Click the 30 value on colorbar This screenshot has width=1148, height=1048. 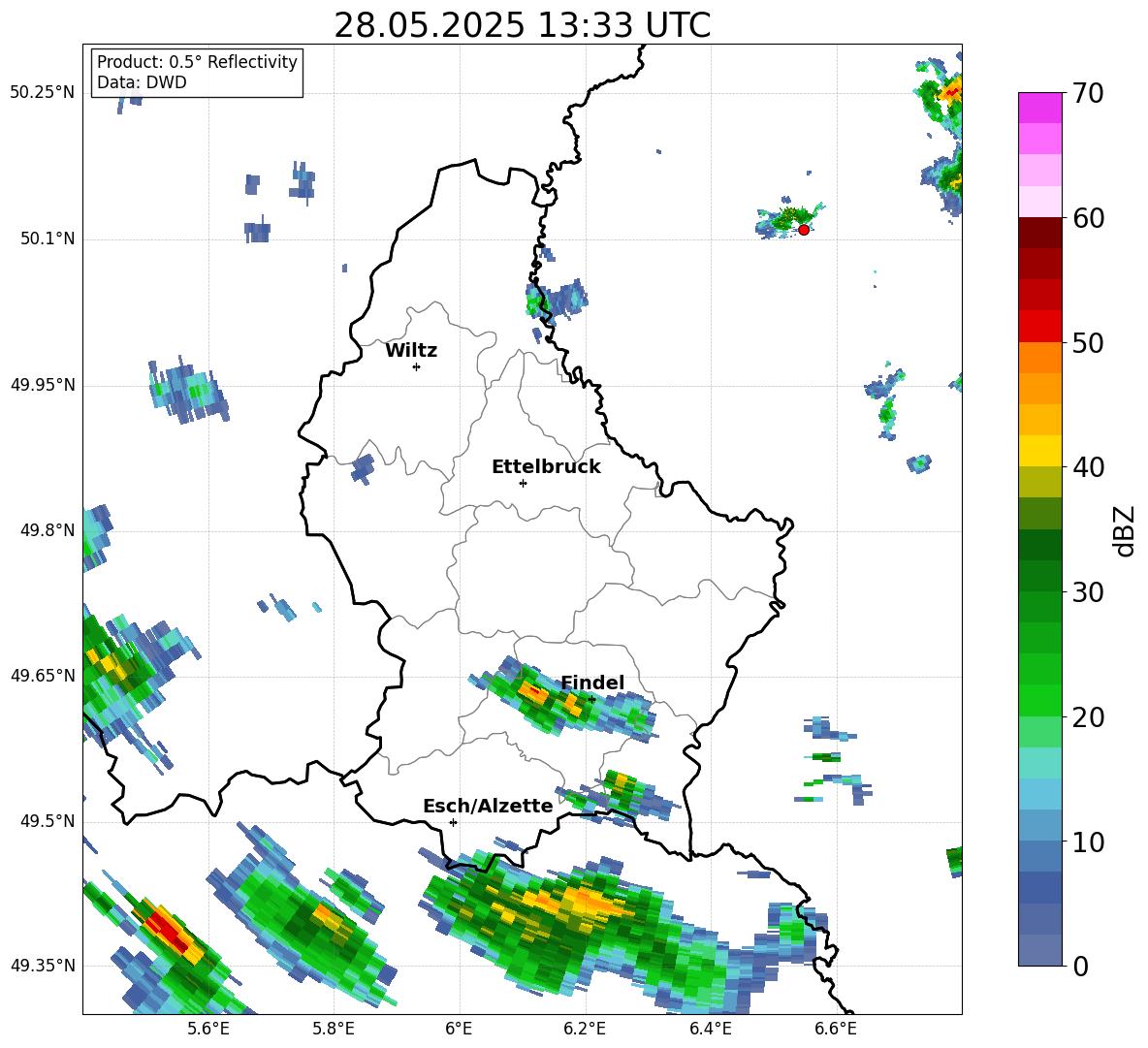(x=1088, y=592)
